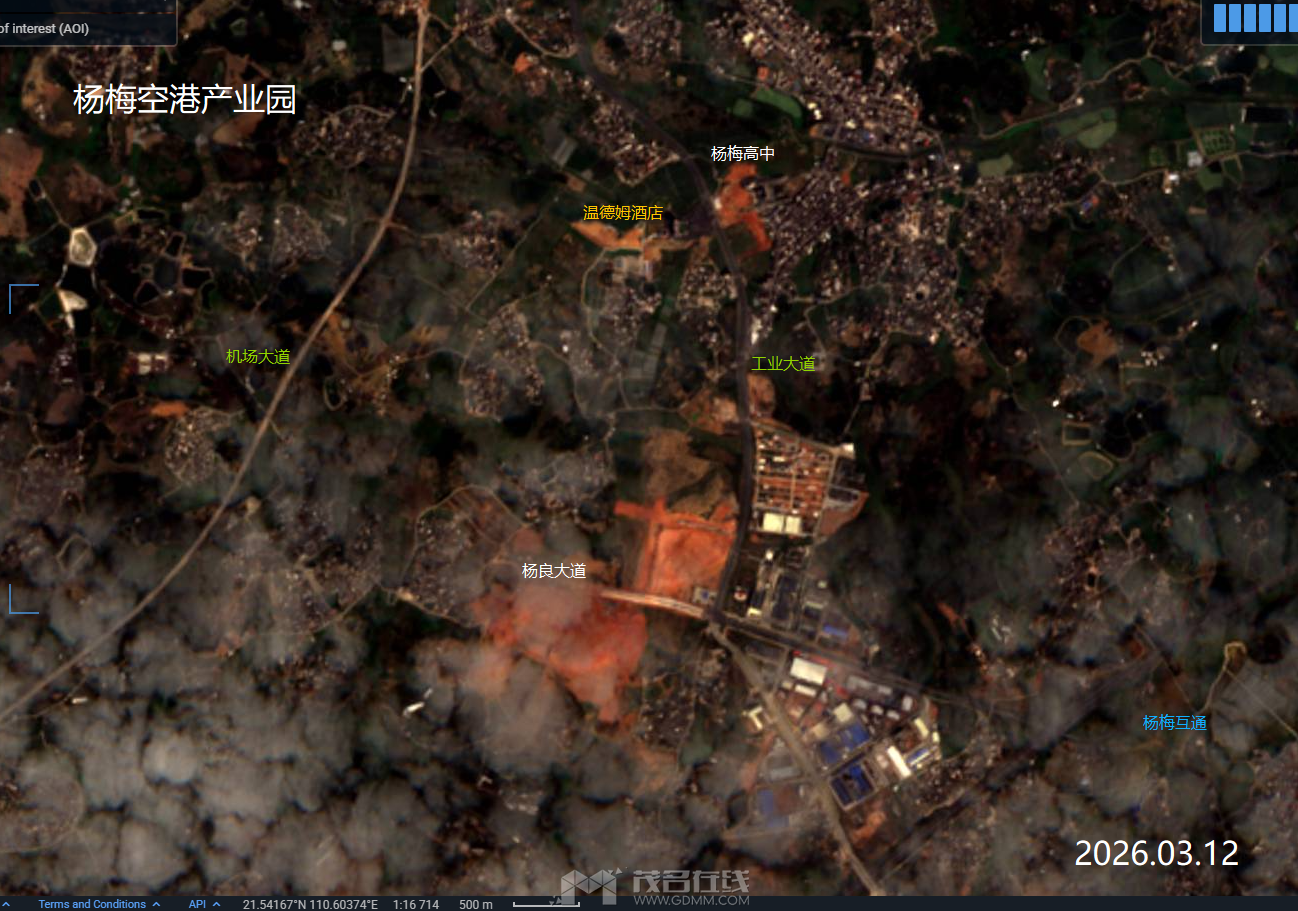Select the 工业大道 road label
1298x911 pixels.
pos(783,363)
